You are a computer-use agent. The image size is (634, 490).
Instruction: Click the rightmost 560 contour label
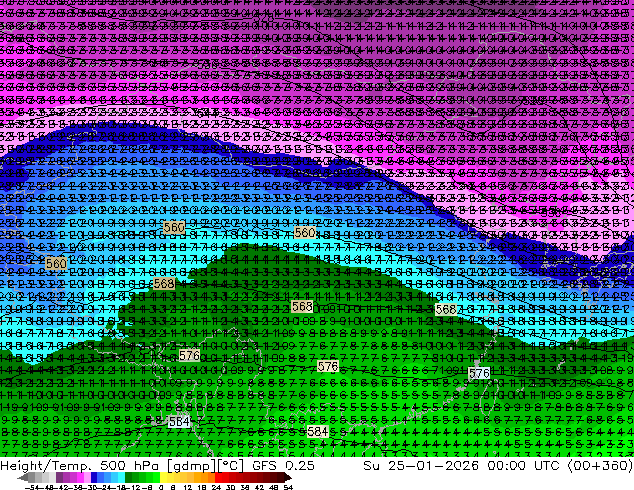(305, 232)
